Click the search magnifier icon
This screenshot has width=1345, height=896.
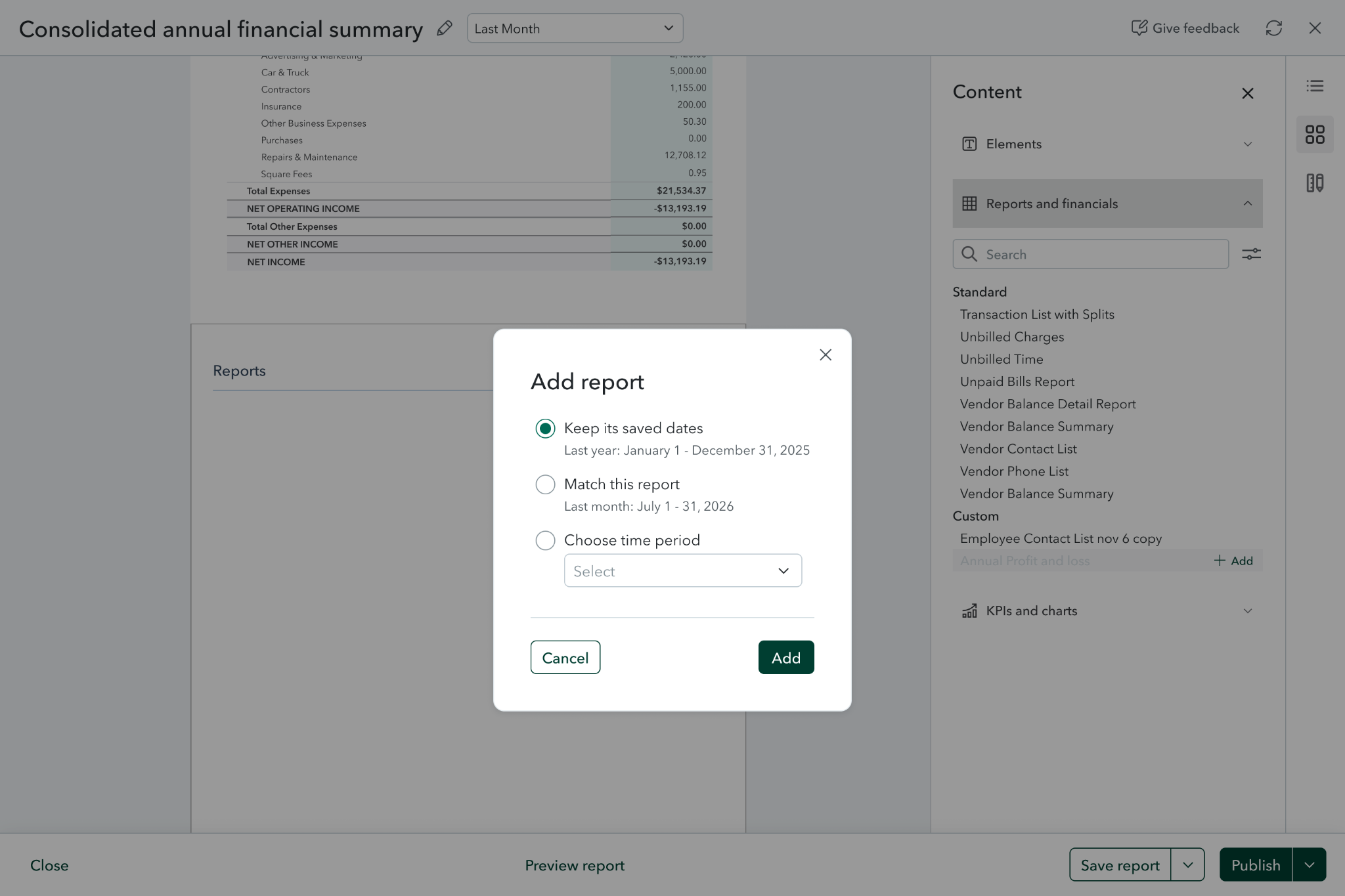pos(969,254)
